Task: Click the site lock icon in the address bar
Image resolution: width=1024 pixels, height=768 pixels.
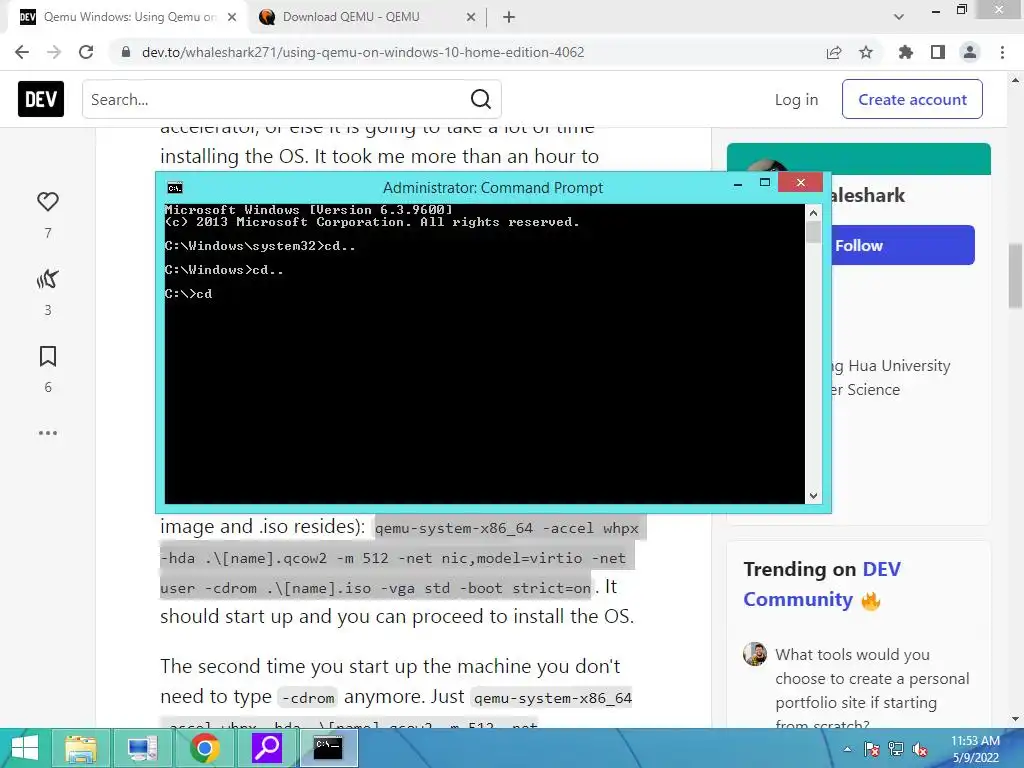Action: coord(126,52)
